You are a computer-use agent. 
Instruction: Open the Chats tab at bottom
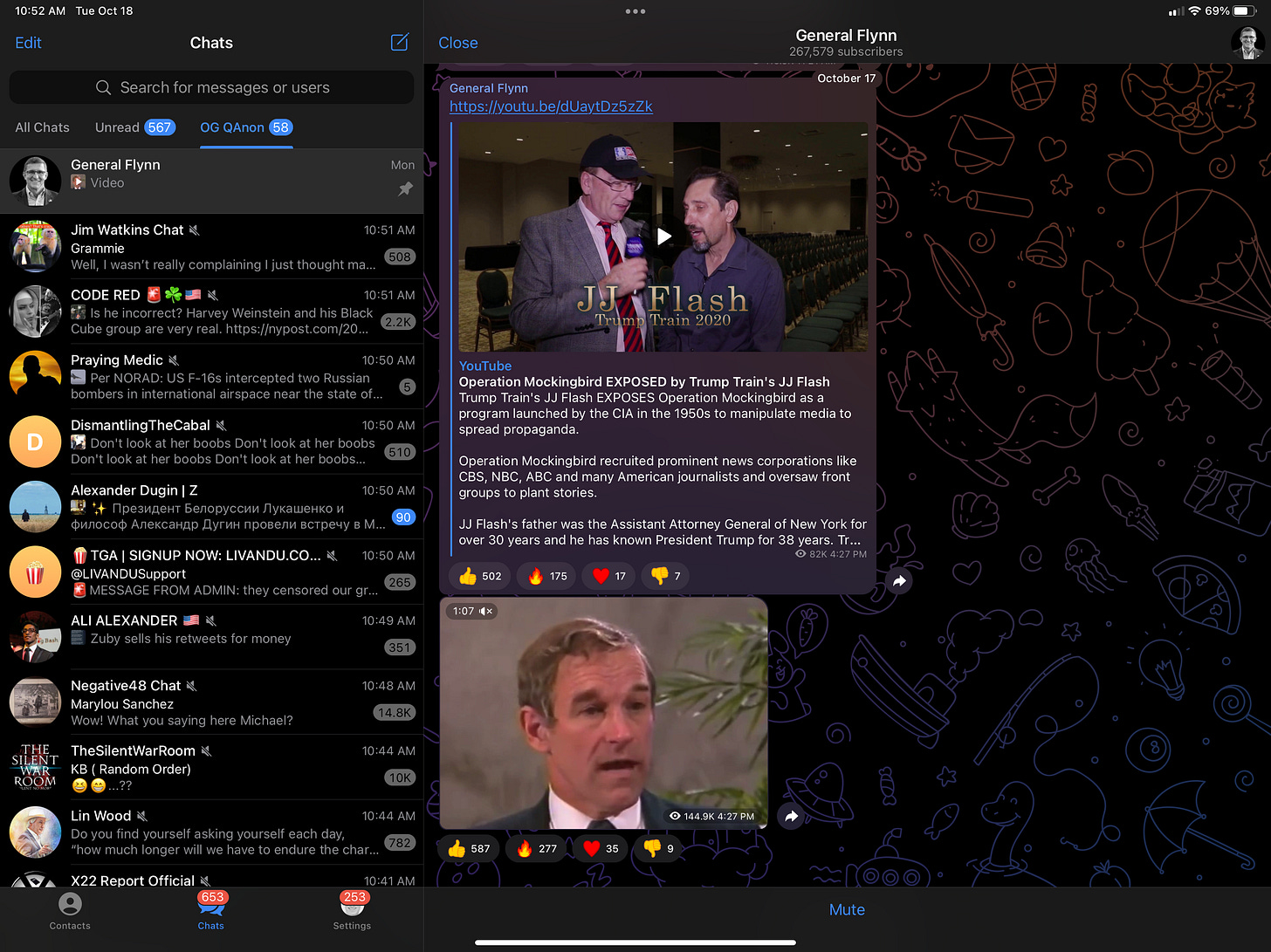click(x=210, y=910)
